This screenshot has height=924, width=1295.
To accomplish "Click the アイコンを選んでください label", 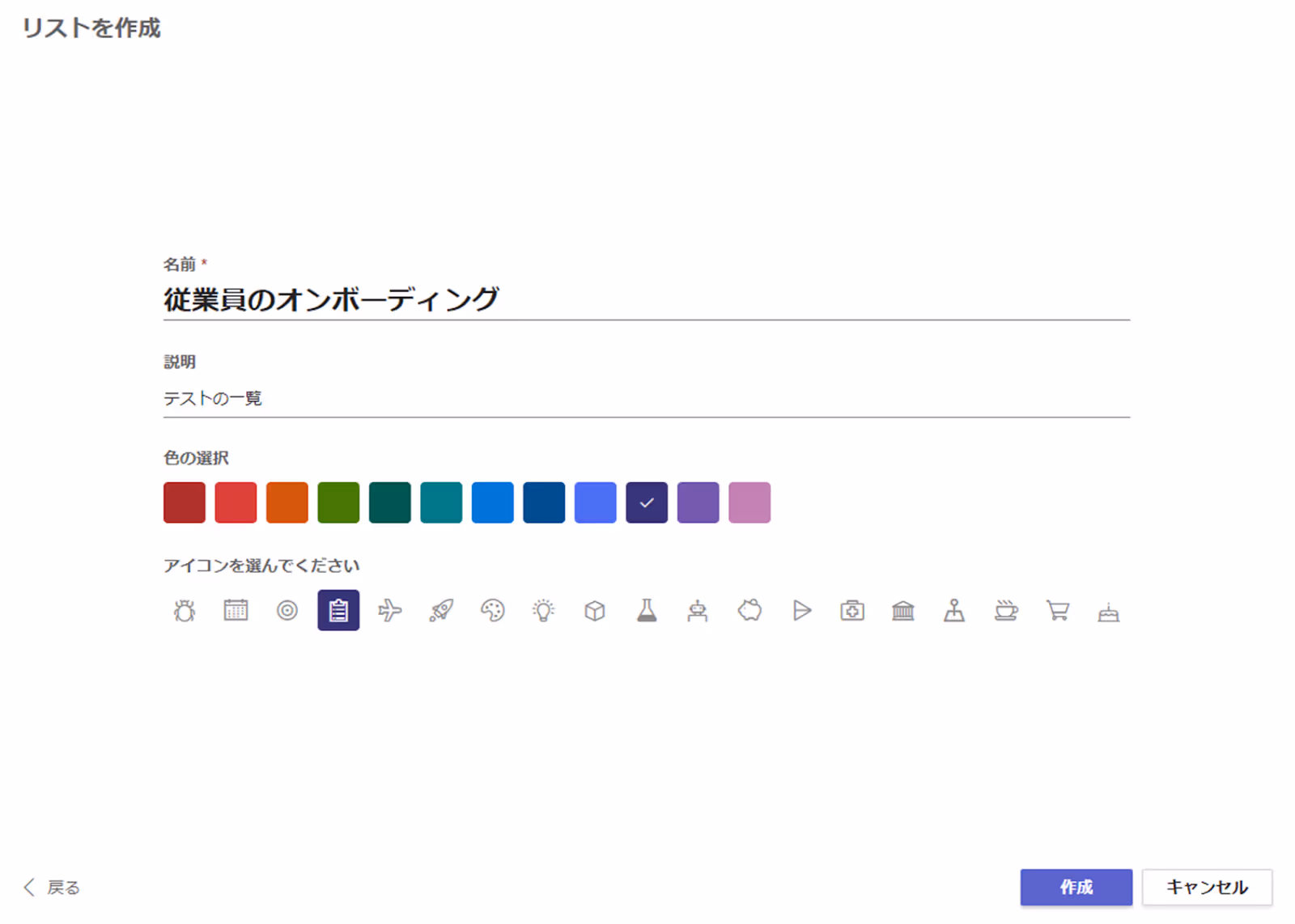I will coord(261,566).
